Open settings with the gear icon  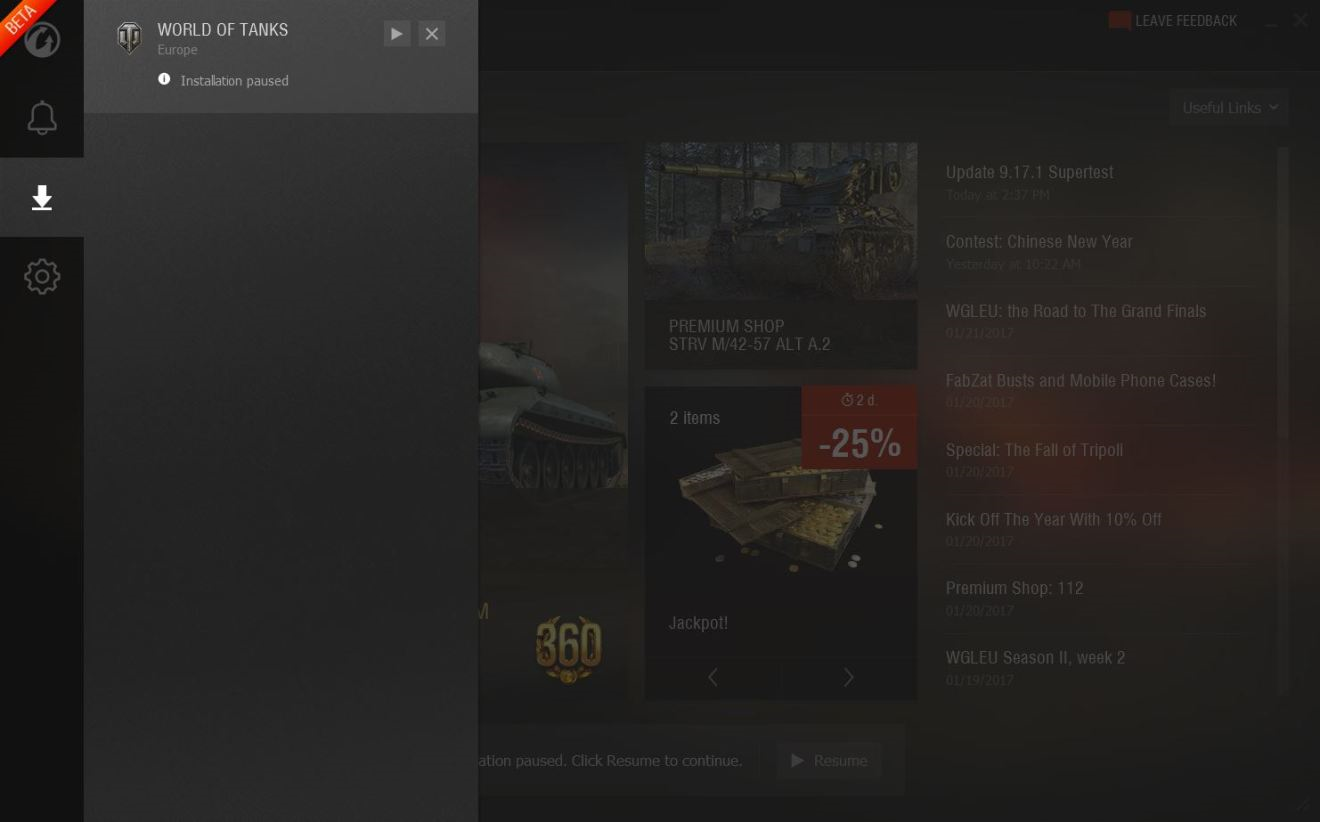[42, 277]
